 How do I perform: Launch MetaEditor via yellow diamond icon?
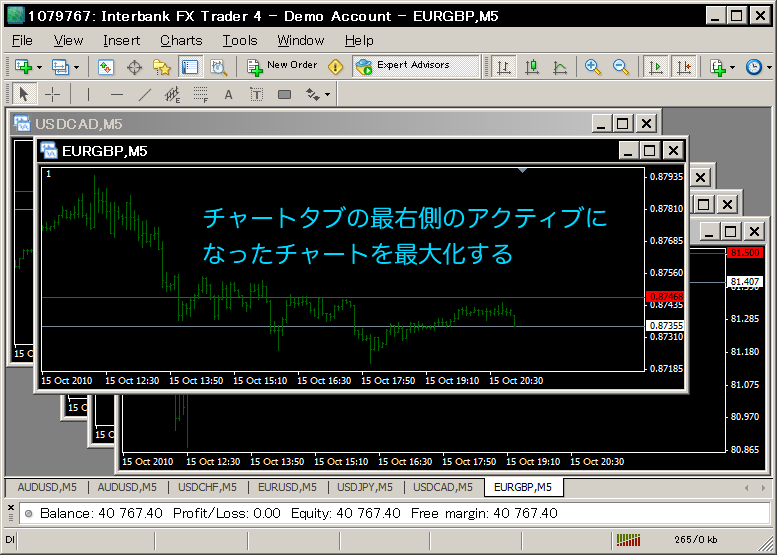click(x=335, y=67)
